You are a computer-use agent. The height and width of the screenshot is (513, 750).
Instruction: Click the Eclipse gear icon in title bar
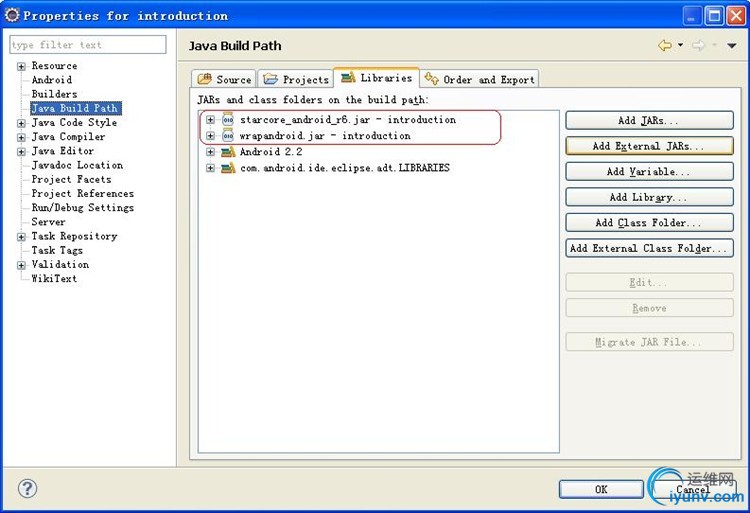(12, 15)
